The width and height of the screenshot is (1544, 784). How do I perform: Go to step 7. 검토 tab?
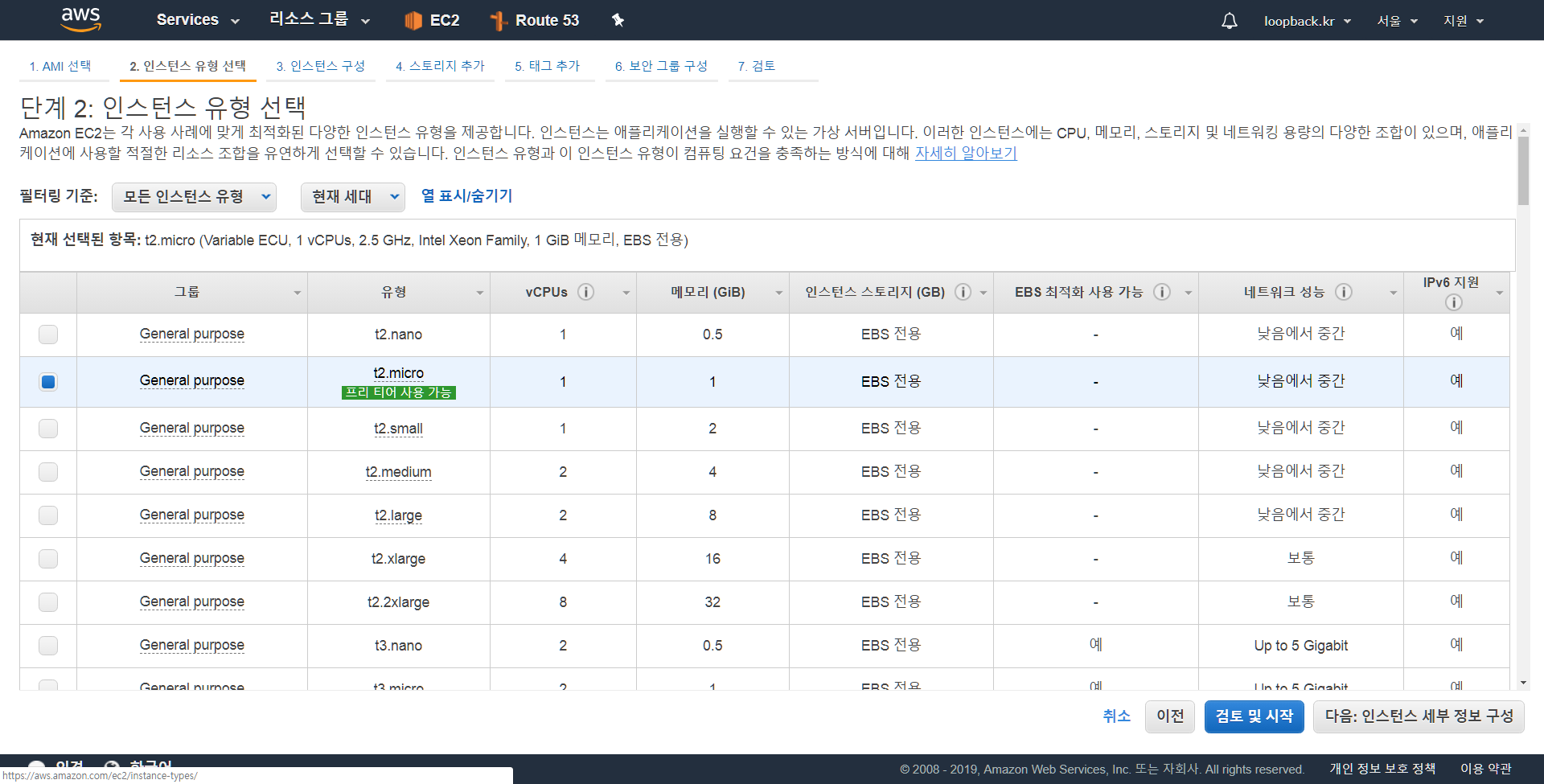coord(756,66)
